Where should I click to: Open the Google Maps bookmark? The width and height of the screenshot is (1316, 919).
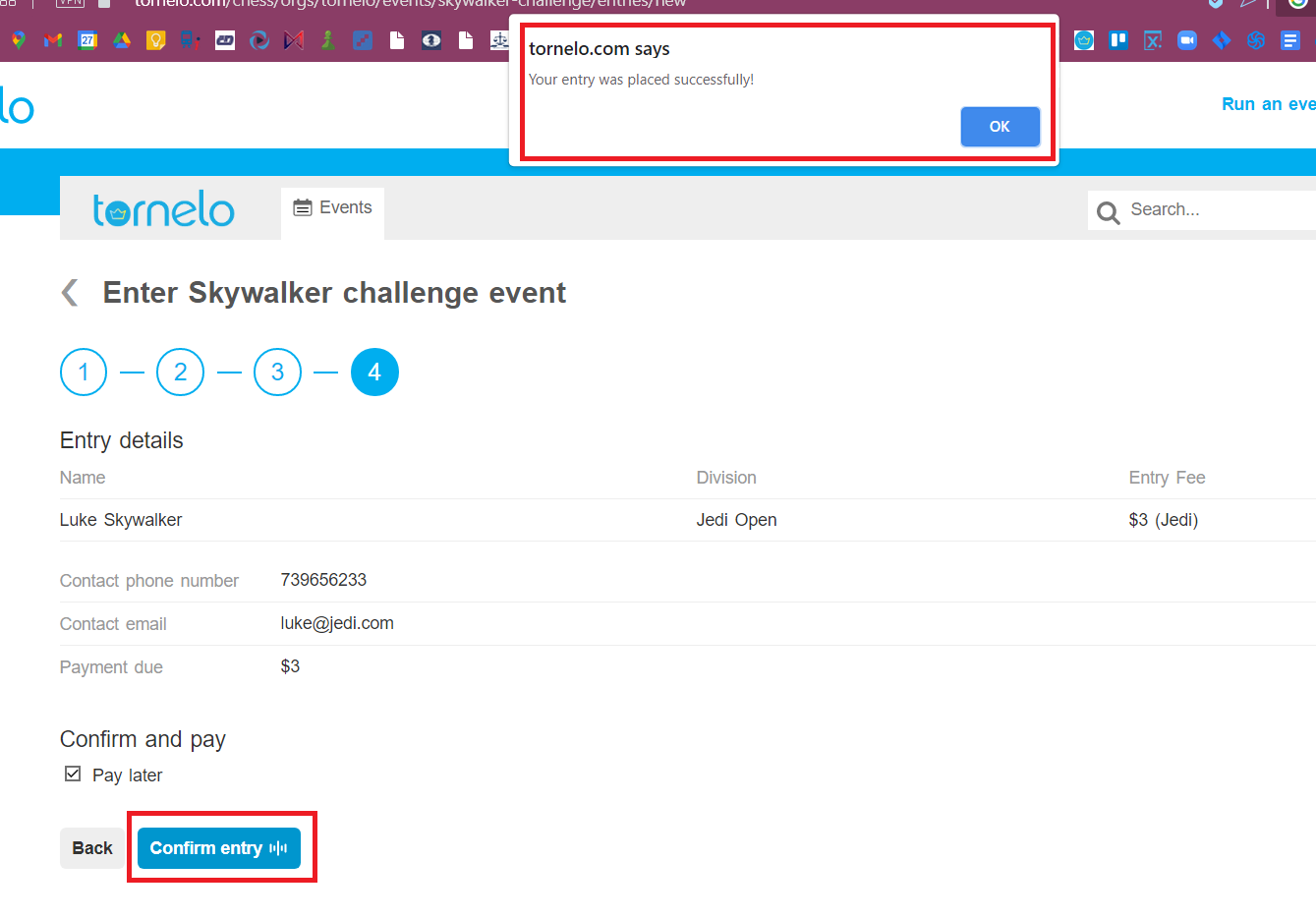point(19,40)
